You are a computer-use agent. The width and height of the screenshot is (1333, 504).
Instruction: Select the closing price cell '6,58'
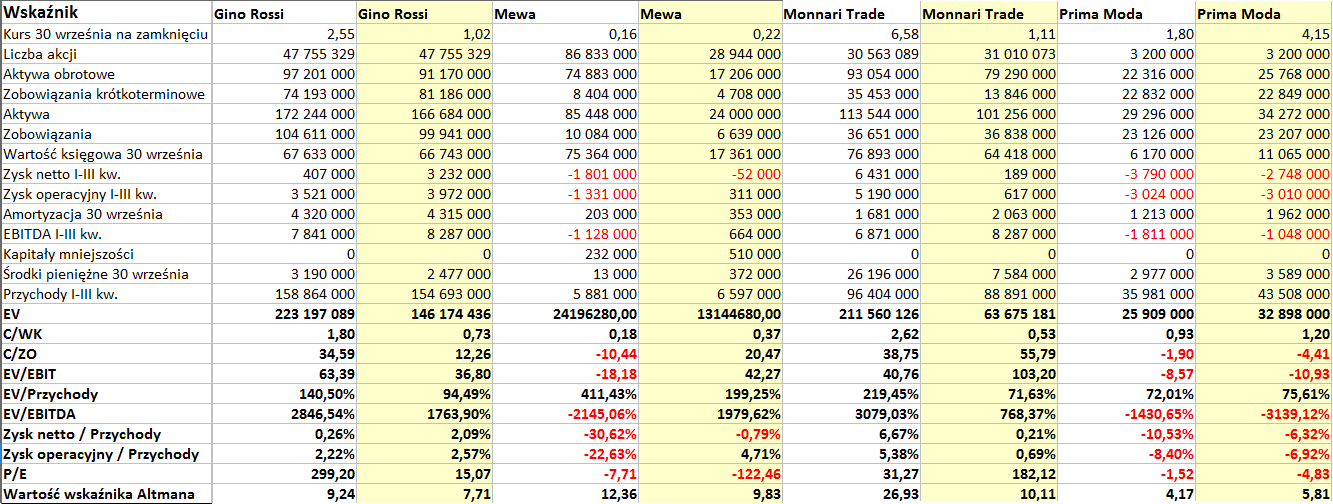tap(850, 34)
